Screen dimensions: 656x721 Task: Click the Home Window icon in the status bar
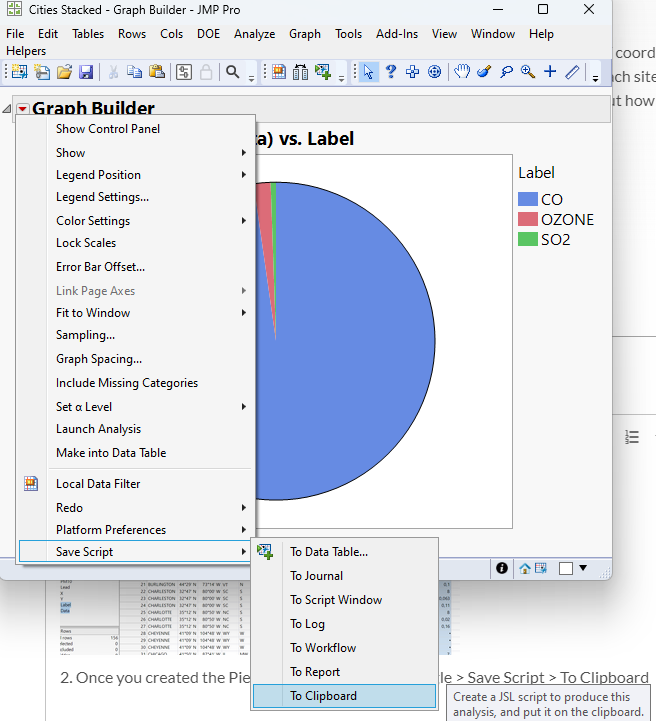coord(525,569)
